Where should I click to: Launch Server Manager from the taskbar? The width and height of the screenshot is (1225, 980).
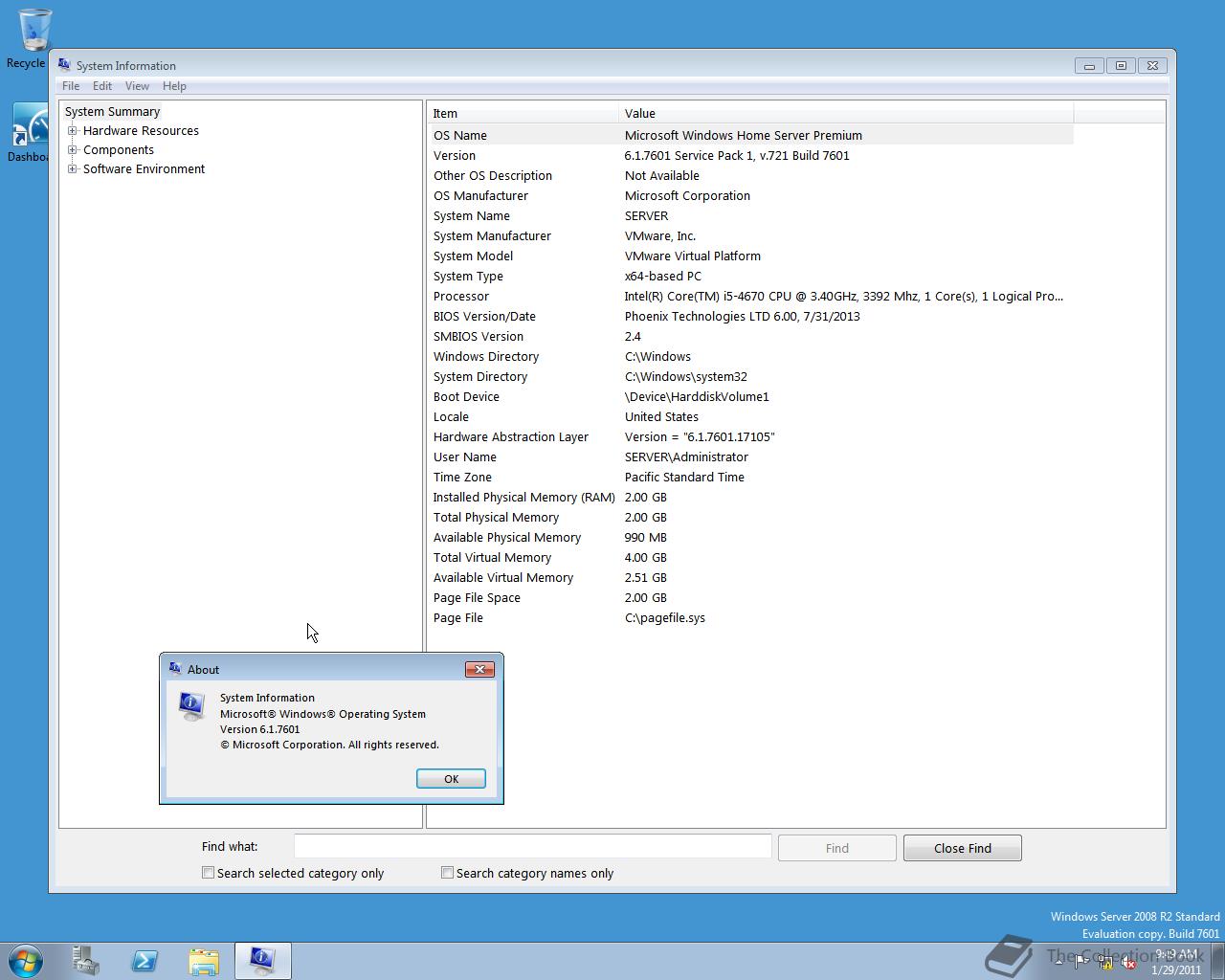(x=85, y=961)
